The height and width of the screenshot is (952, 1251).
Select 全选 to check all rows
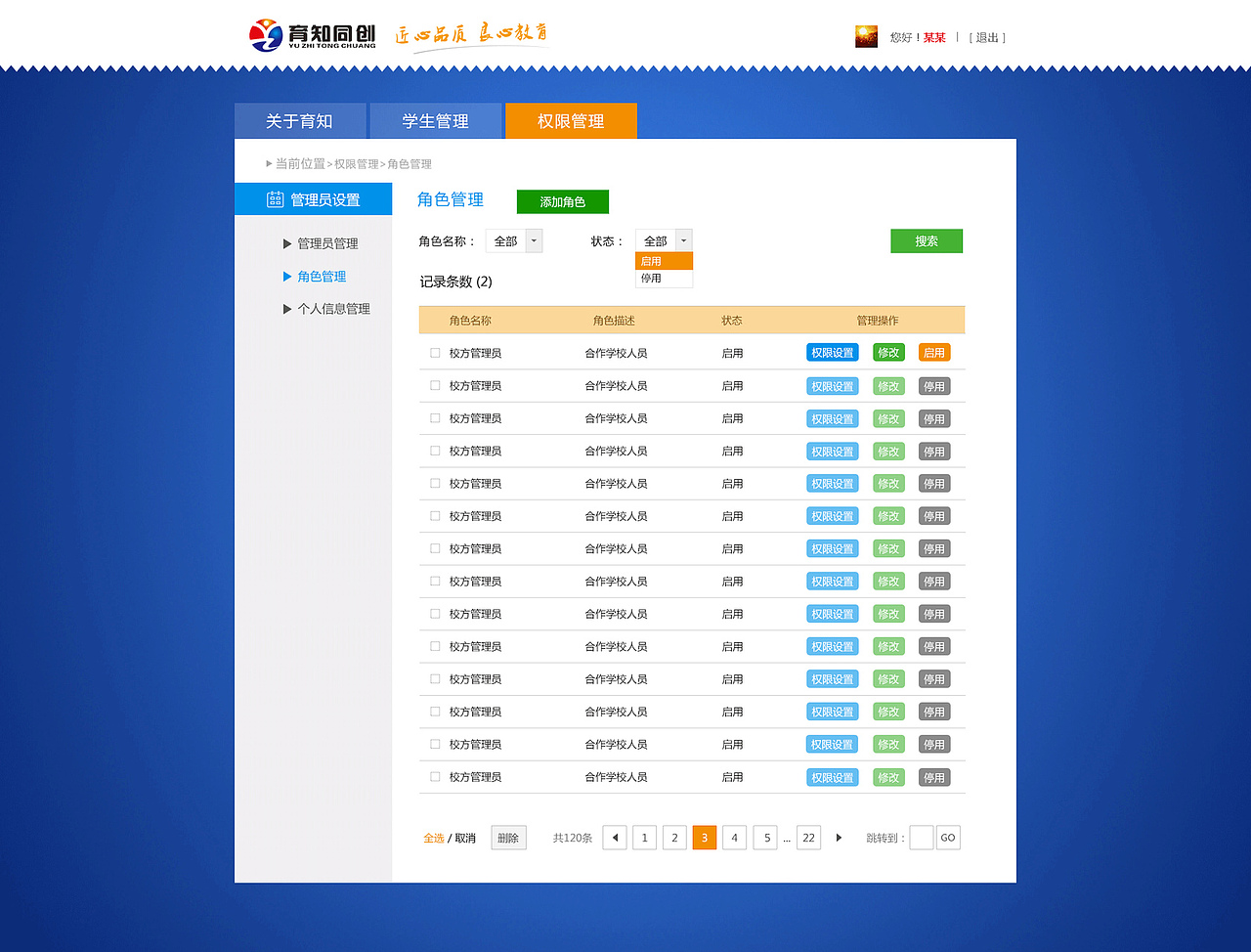point(433,838)
